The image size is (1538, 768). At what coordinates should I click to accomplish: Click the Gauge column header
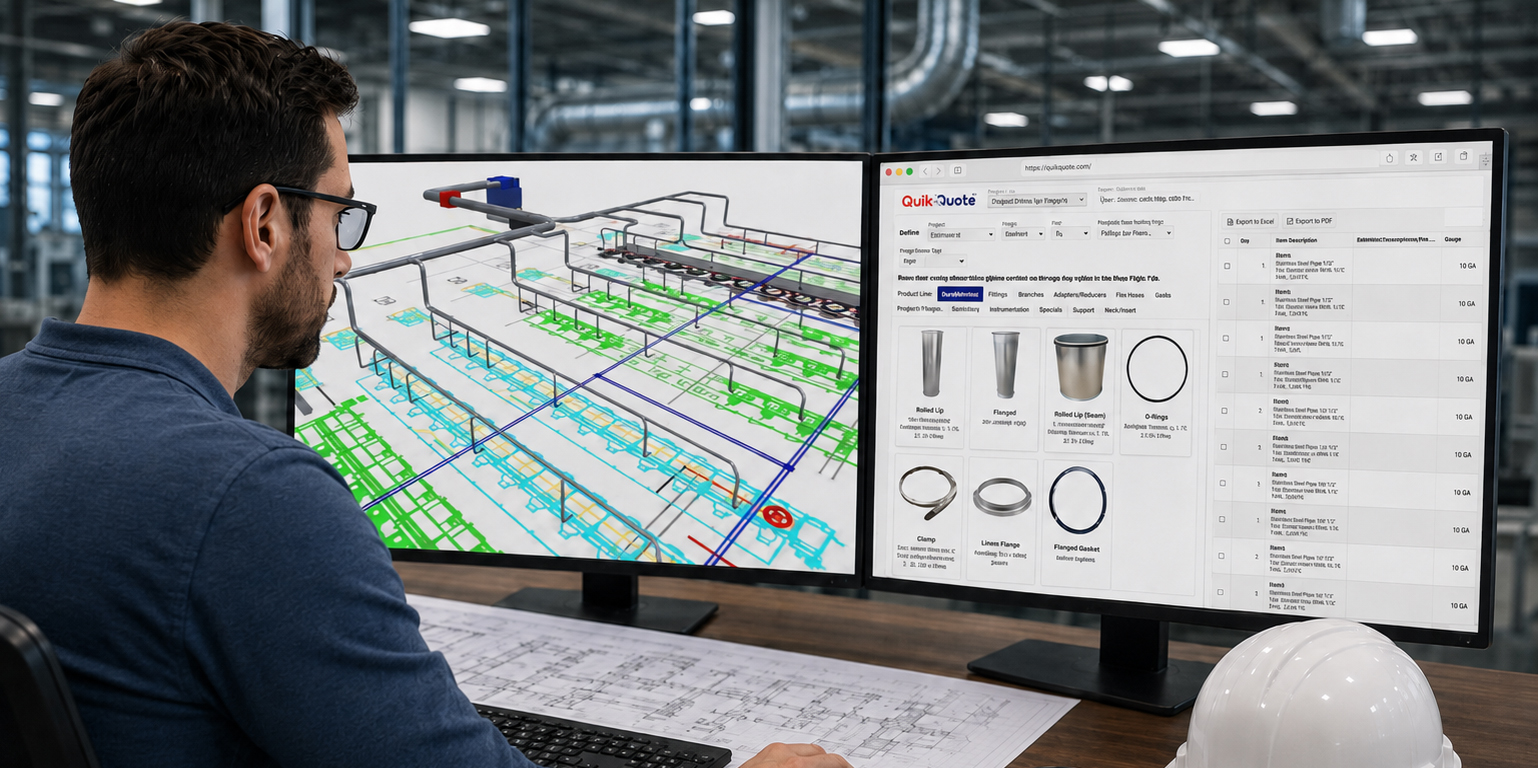coord(1452,240)
